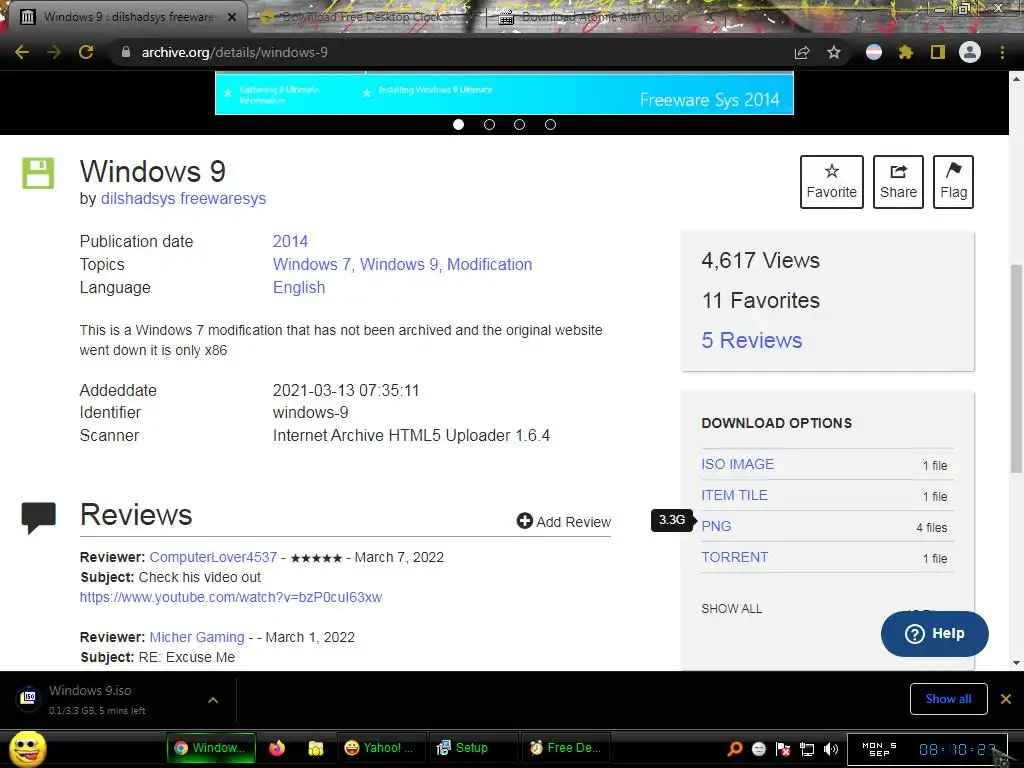Screen dimensions: 1024x768
Task: Open ComputerLover4537 reviewer profile
Action: point(213,557)
